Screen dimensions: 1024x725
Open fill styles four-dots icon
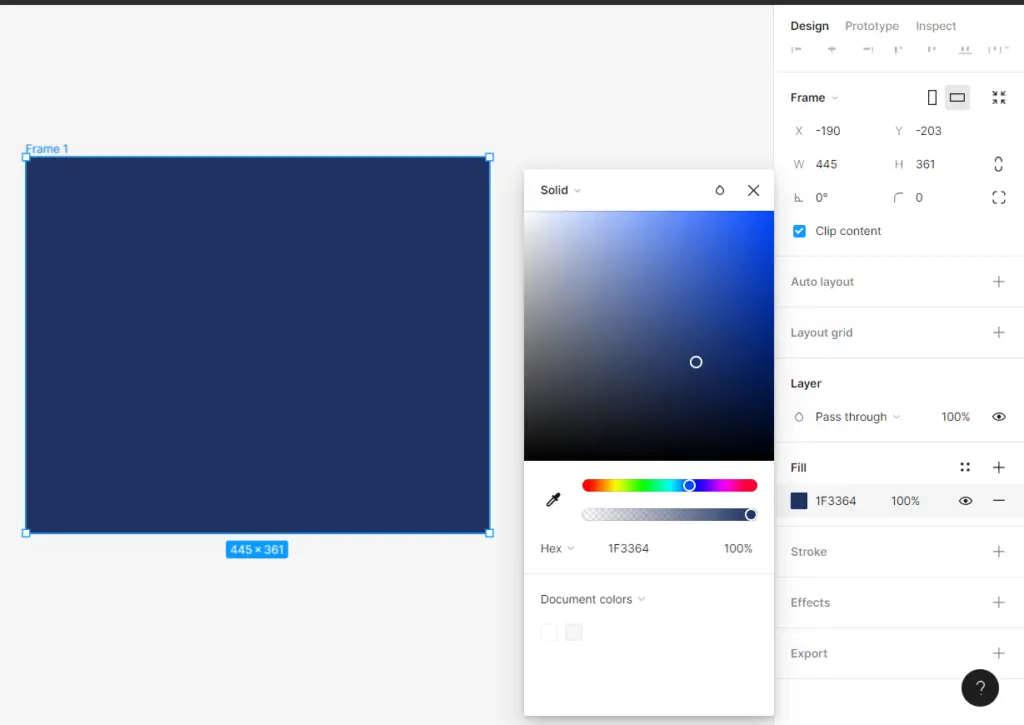point(965,468)
